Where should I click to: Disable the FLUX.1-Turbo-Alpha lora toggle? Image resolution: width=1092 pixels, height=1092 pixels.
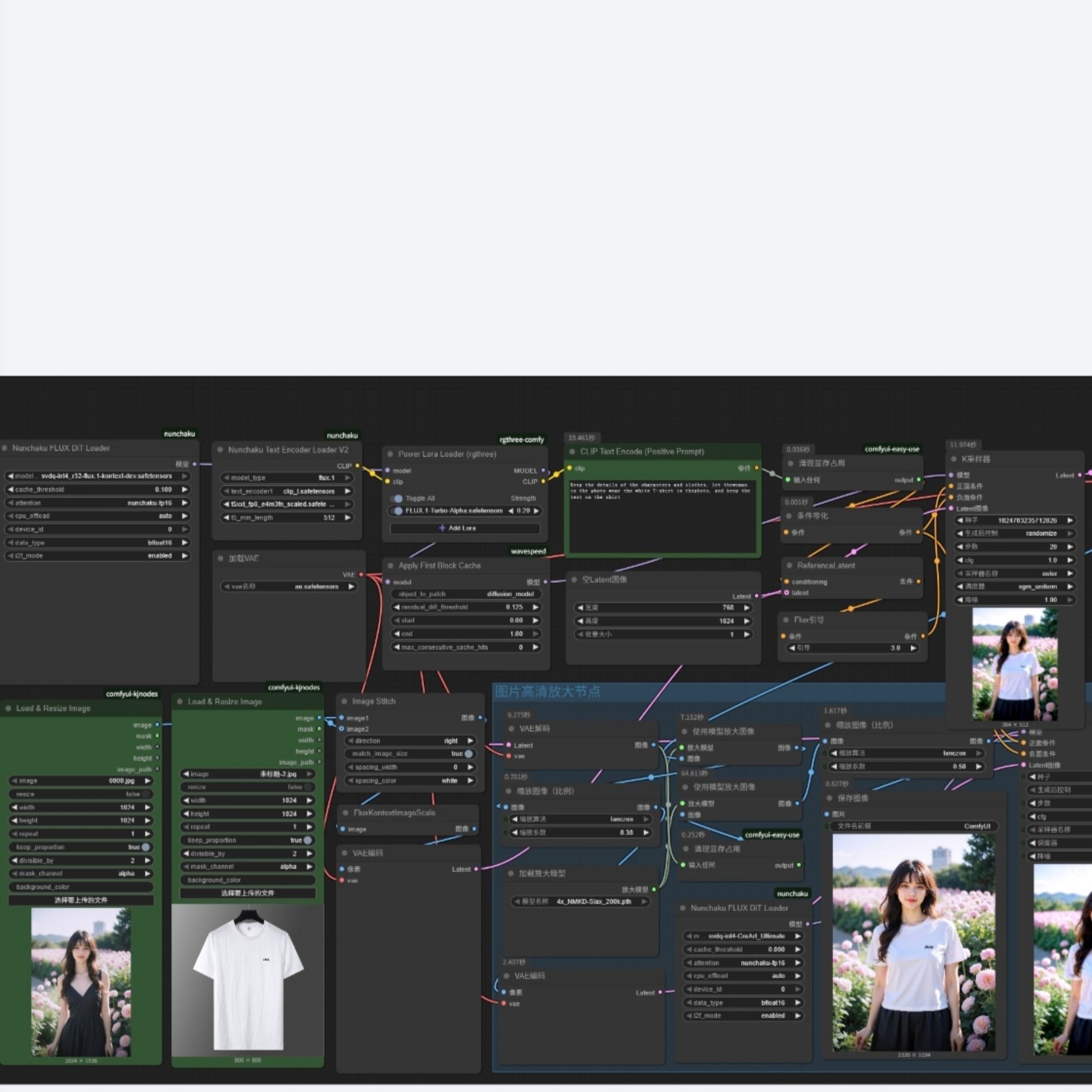coord(397,511)
